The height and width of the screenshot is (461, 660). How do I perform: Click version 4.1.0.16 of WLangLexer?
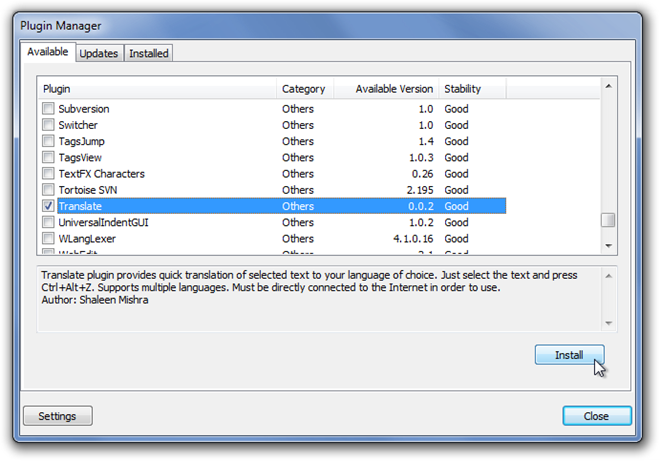[x=413, y=239]
